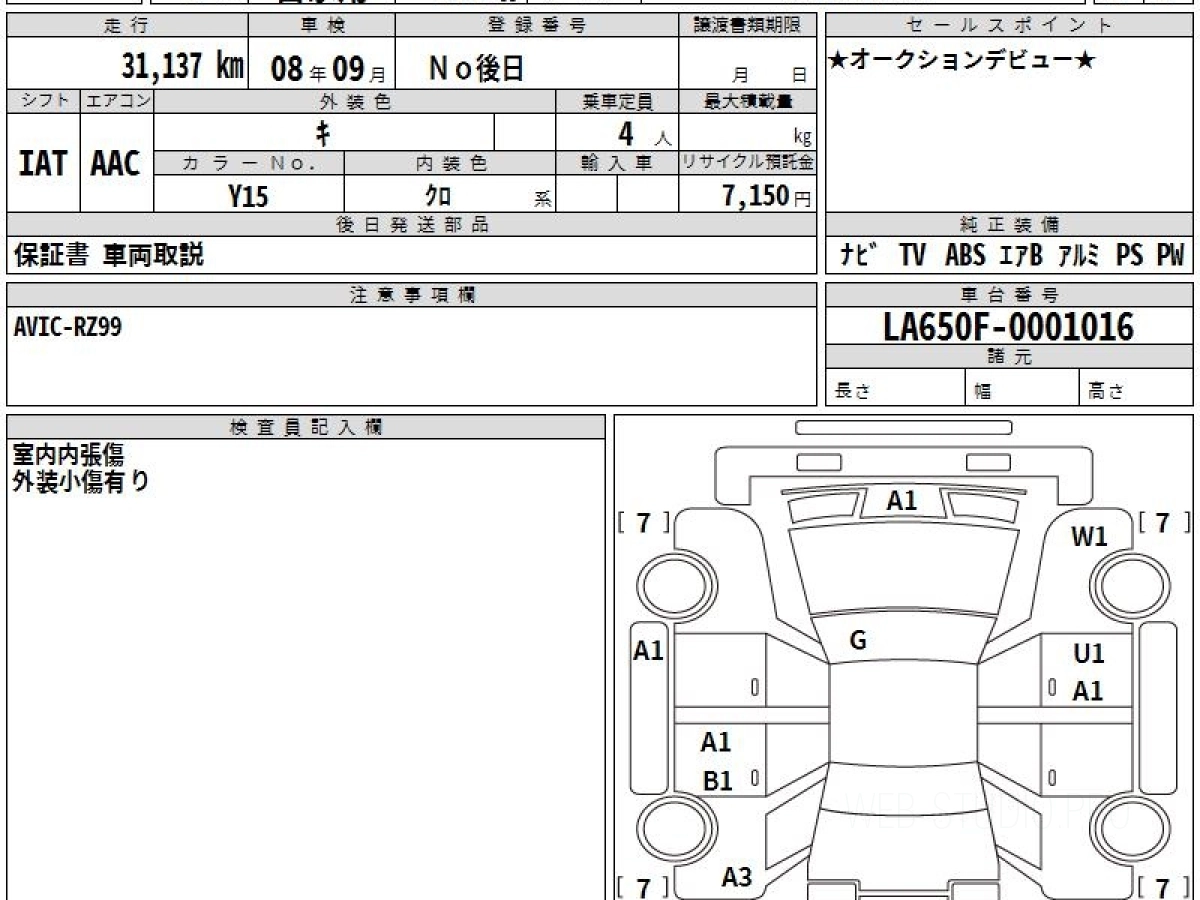Click the 長さ dimension label
The width and height of the screenshot is (1200, 900).
[851, 392]
